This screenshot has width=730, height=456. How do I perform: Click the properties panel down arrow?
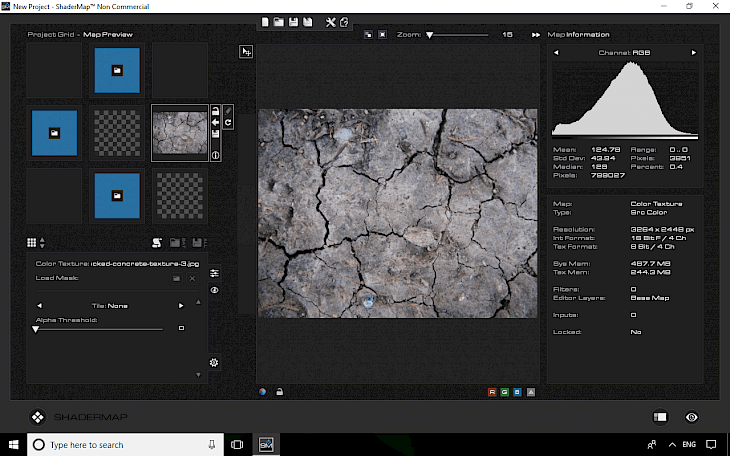click(x=198, y=375)
